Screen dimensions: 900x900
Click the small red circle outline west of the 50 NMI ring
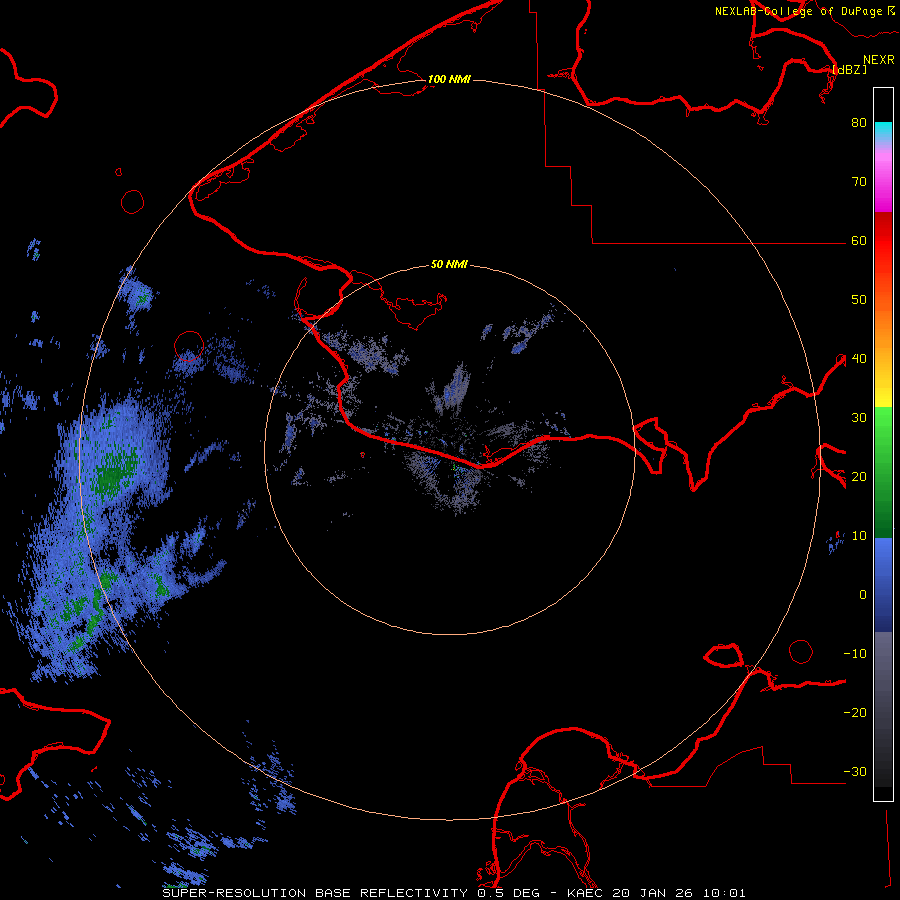[189, 346]
